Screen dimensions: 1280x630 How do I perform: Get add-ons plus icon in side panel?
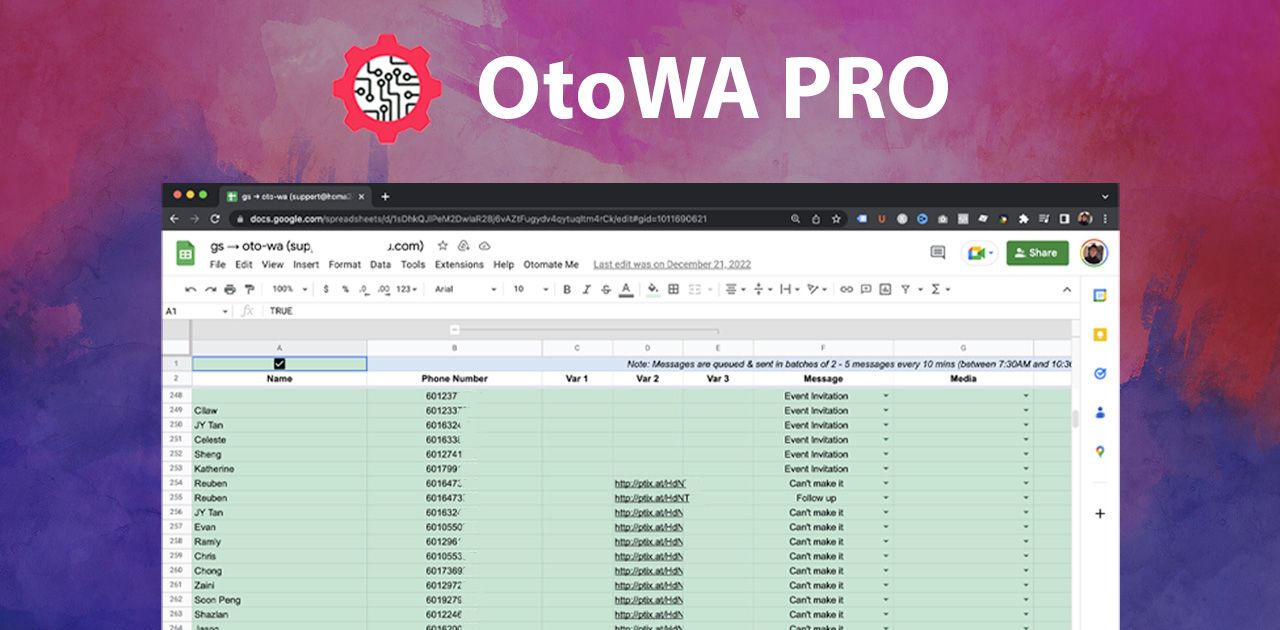[1100, 513]
